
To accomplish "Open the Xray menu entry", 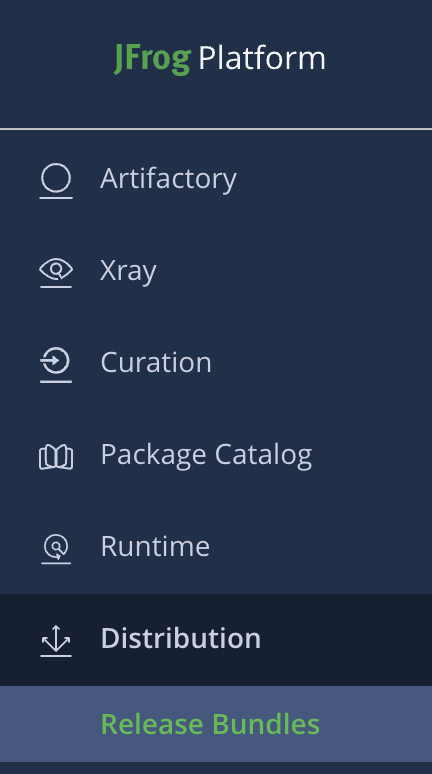I will [x=216, y=271].
